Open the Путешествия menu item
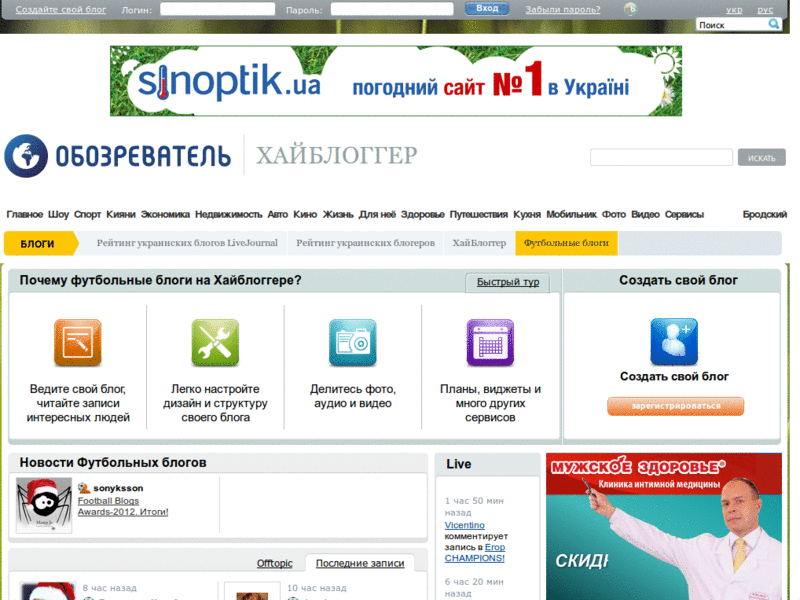 [x=479, y=214]
